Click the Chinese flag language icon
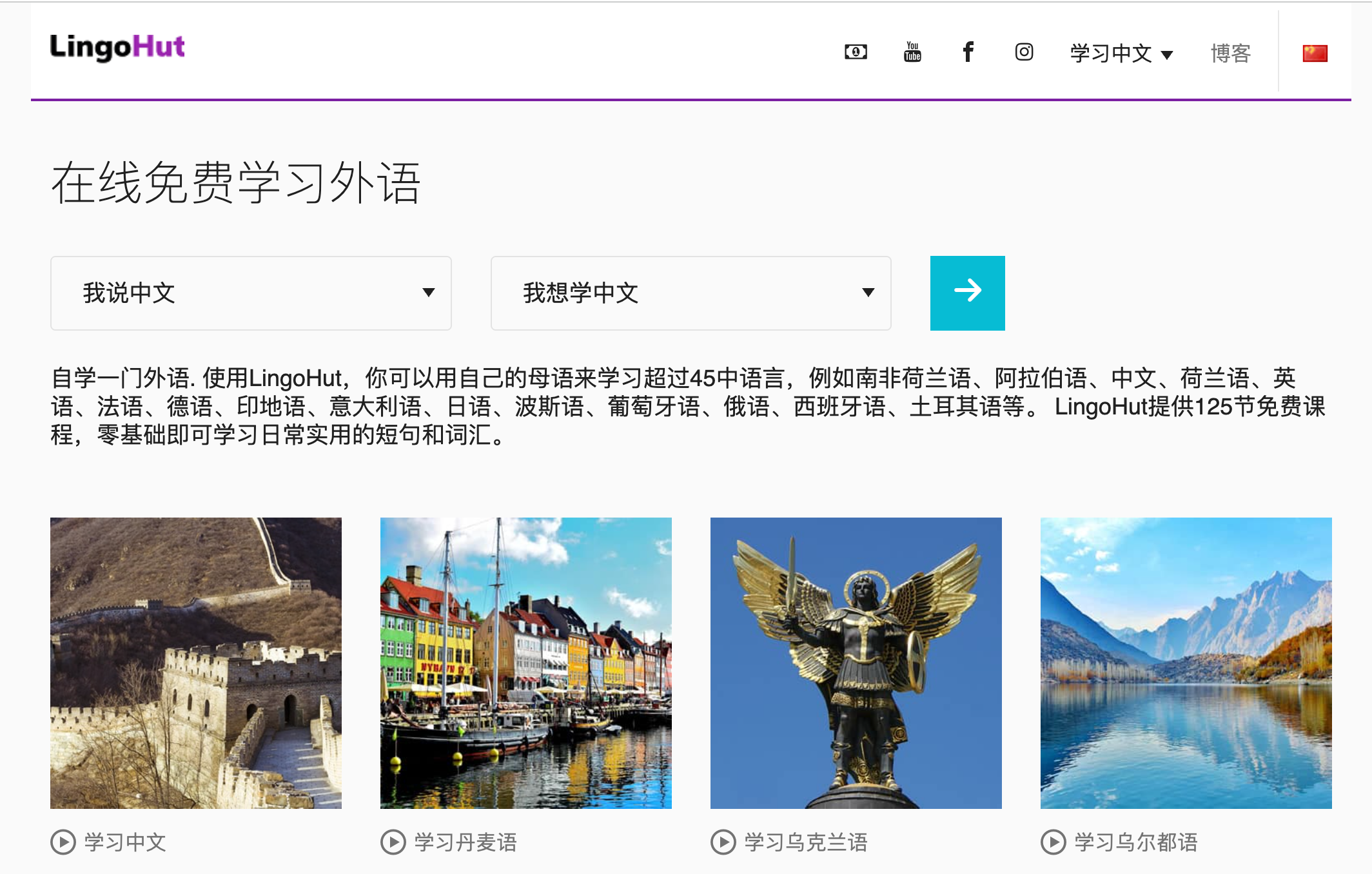This screenshot has height=874, width=1372. 1315,53
